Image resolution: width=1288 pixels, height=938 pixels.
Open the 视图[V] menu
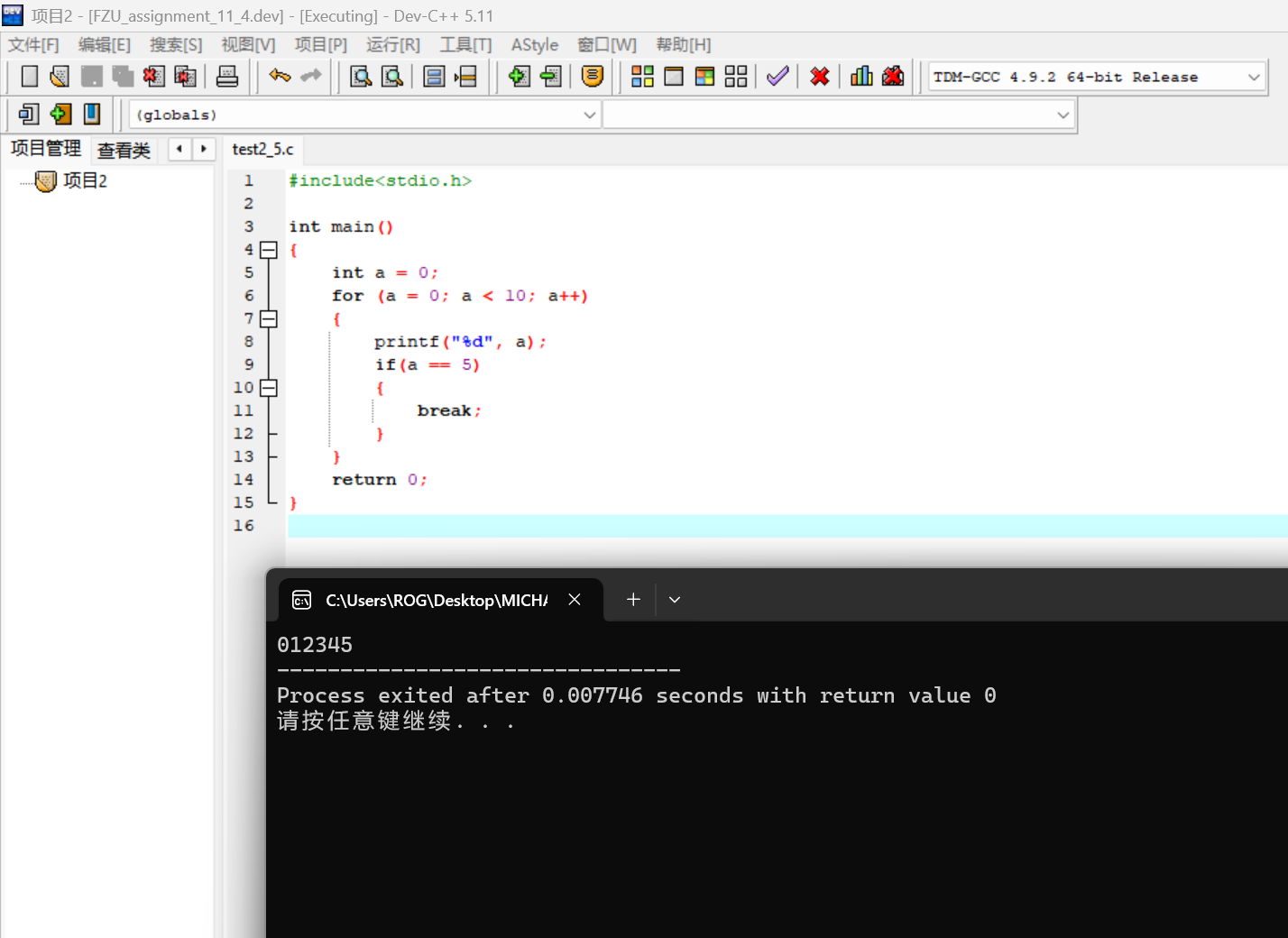[x=248, y=45]
